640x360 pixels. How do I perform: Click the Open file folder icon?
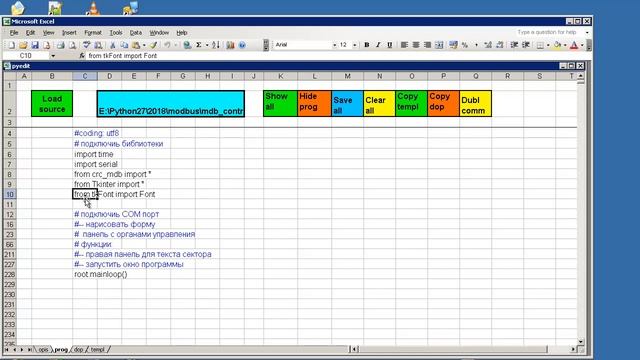[x=23, y=45]
